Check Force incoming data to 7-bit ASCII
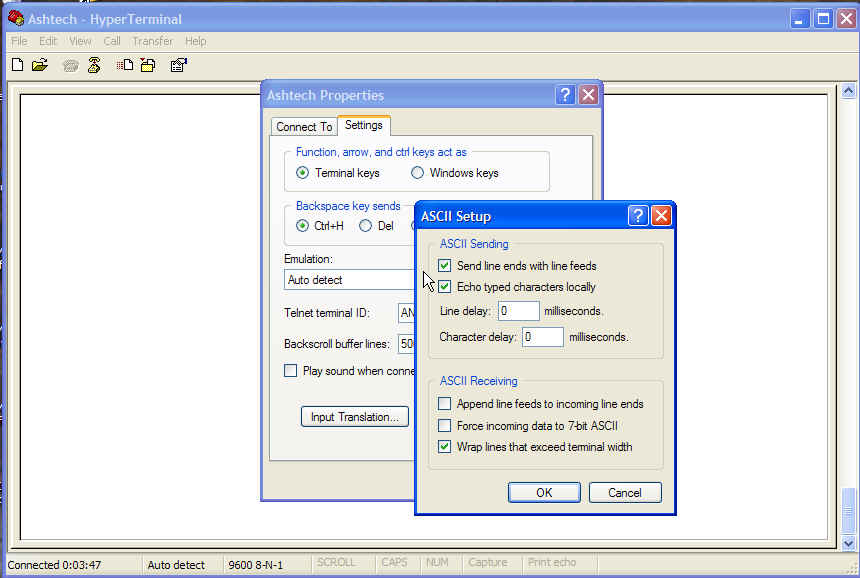Screen dimensions: 860x578 point(445,426)
